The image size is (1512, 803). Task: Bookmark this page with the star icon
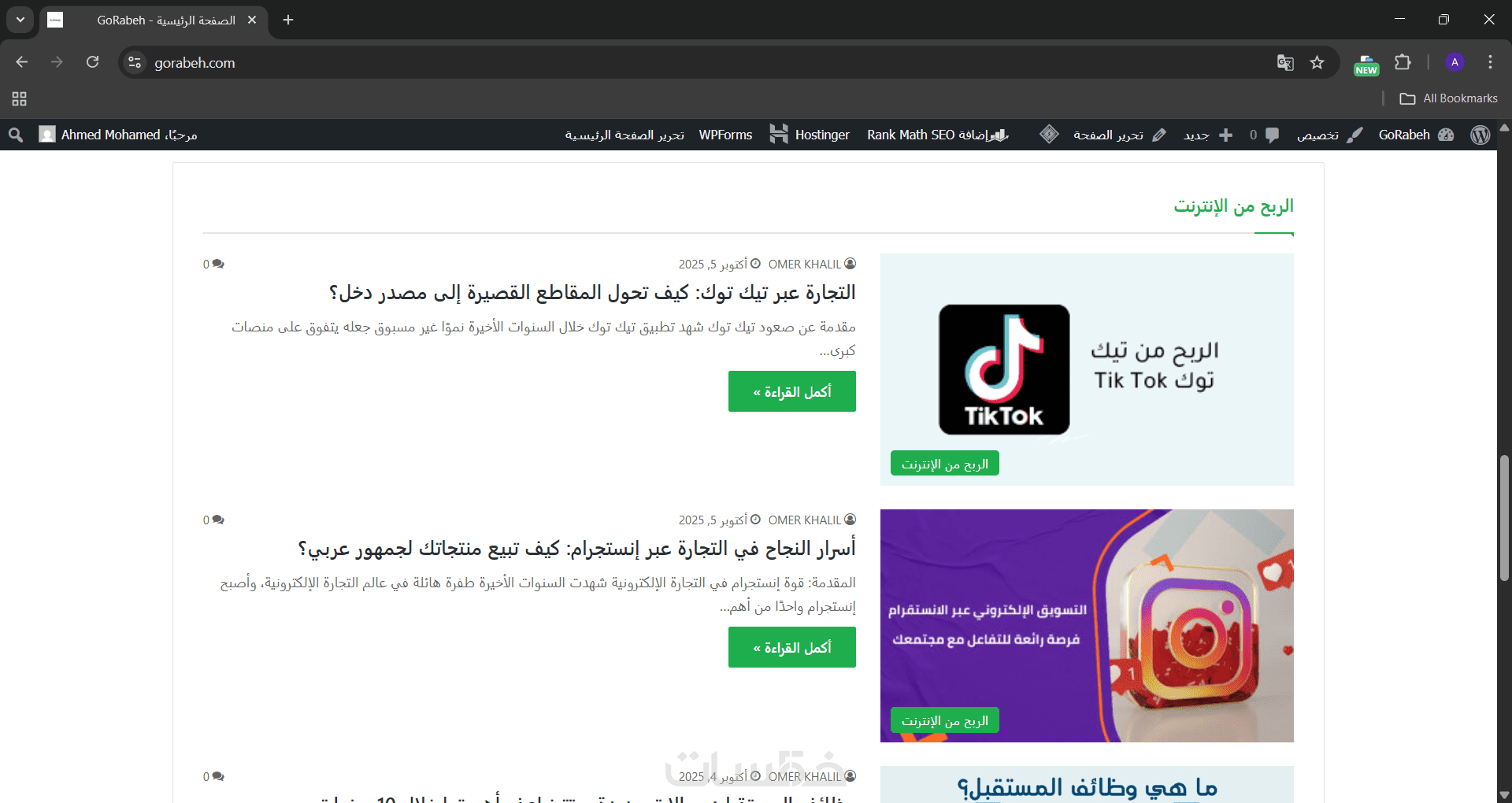1317,62
